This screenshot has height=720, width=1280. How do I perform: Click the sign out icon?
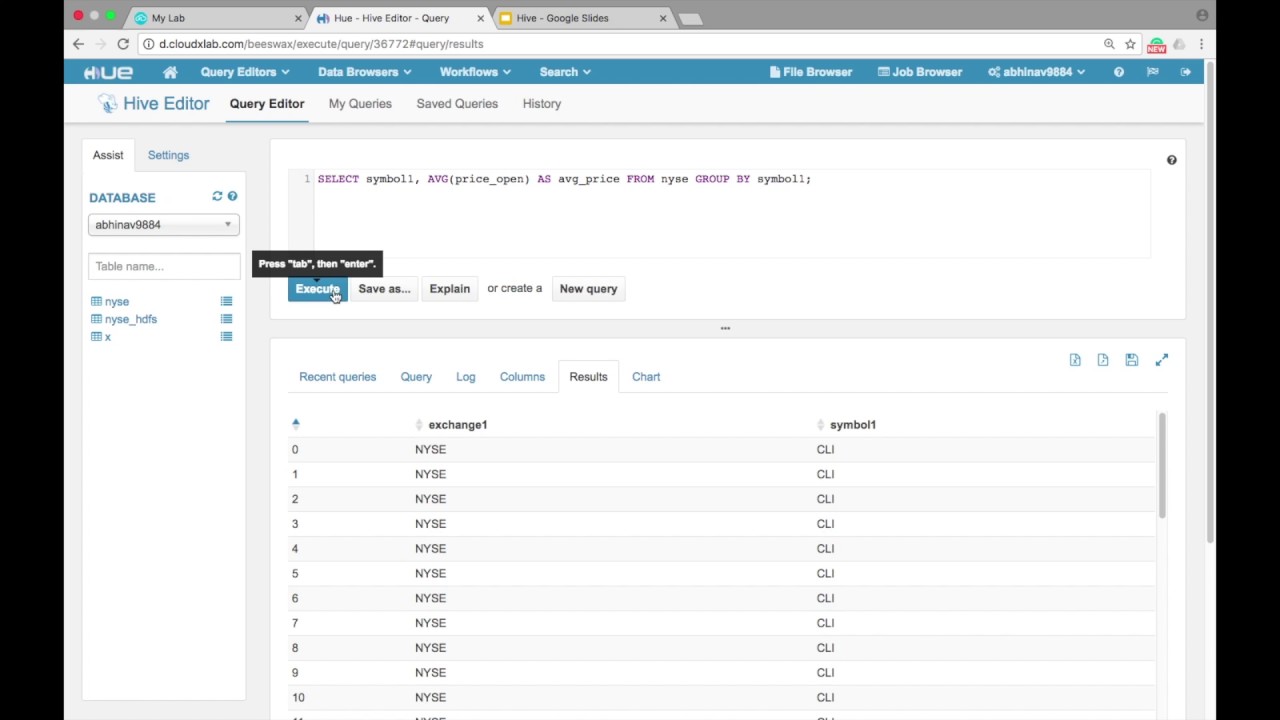1186,72
